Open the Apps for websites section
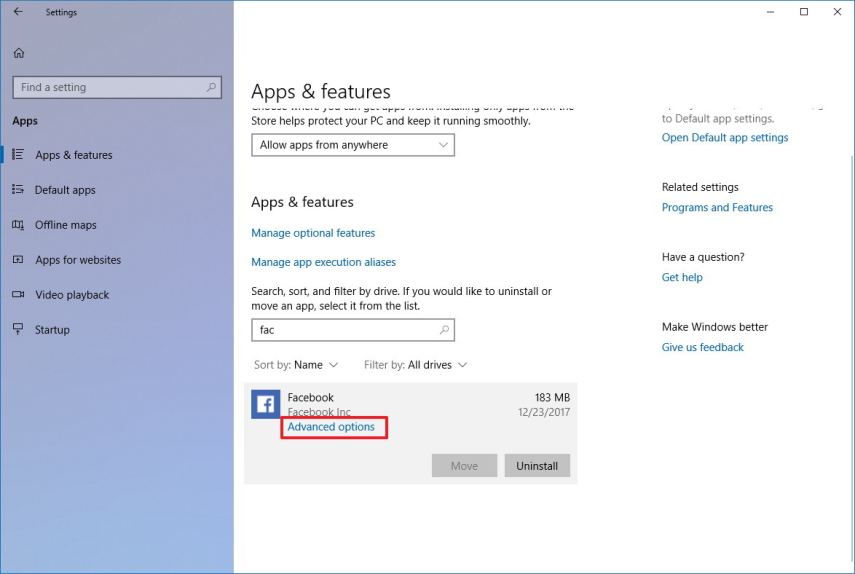 pyautogui.click(x=78, y=260)
